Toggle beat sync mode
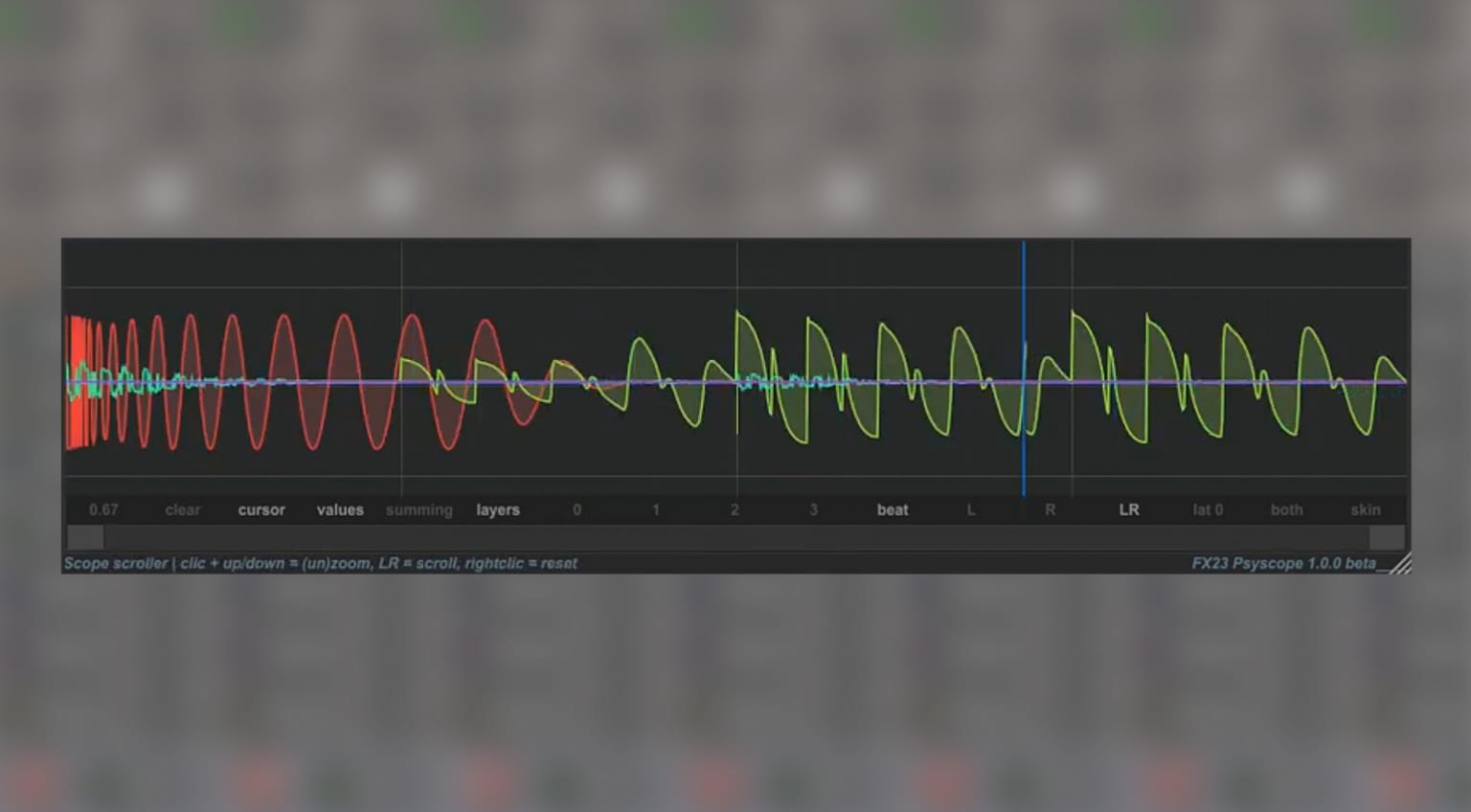Screen dimensions: 1471x812 click(x=893, y=509)
